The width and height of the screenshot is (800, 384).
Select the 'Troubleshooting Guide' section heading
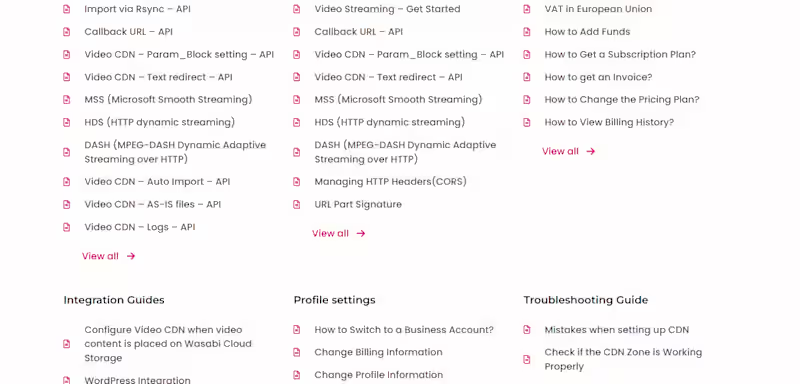click(x=586, y=300)
